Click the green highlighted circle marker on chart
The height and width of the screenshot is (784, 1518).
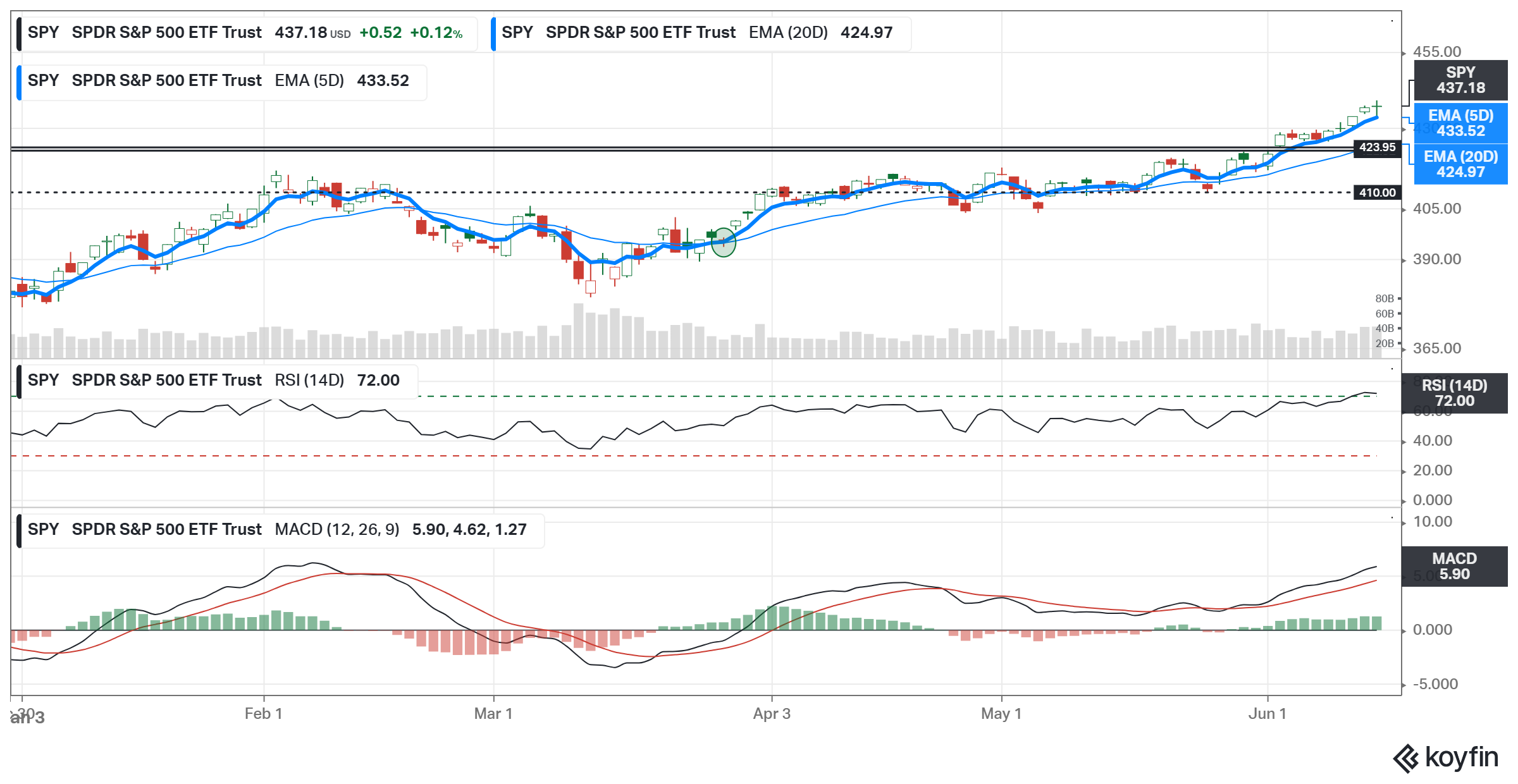tap(723, 242)
